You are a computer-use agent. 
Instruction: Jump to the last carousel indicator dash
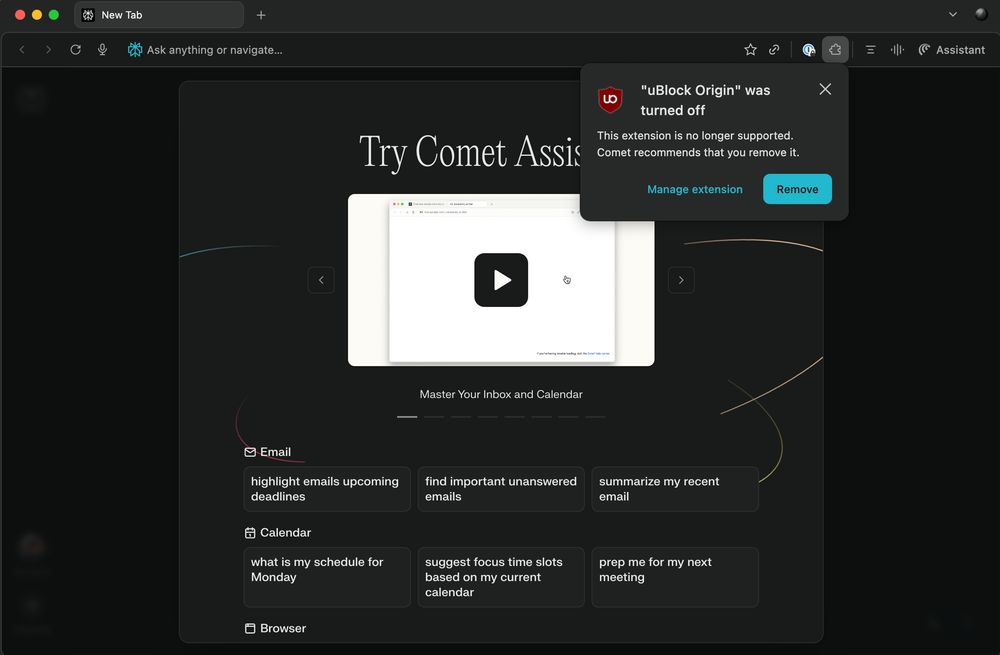[x=595, y=416]
